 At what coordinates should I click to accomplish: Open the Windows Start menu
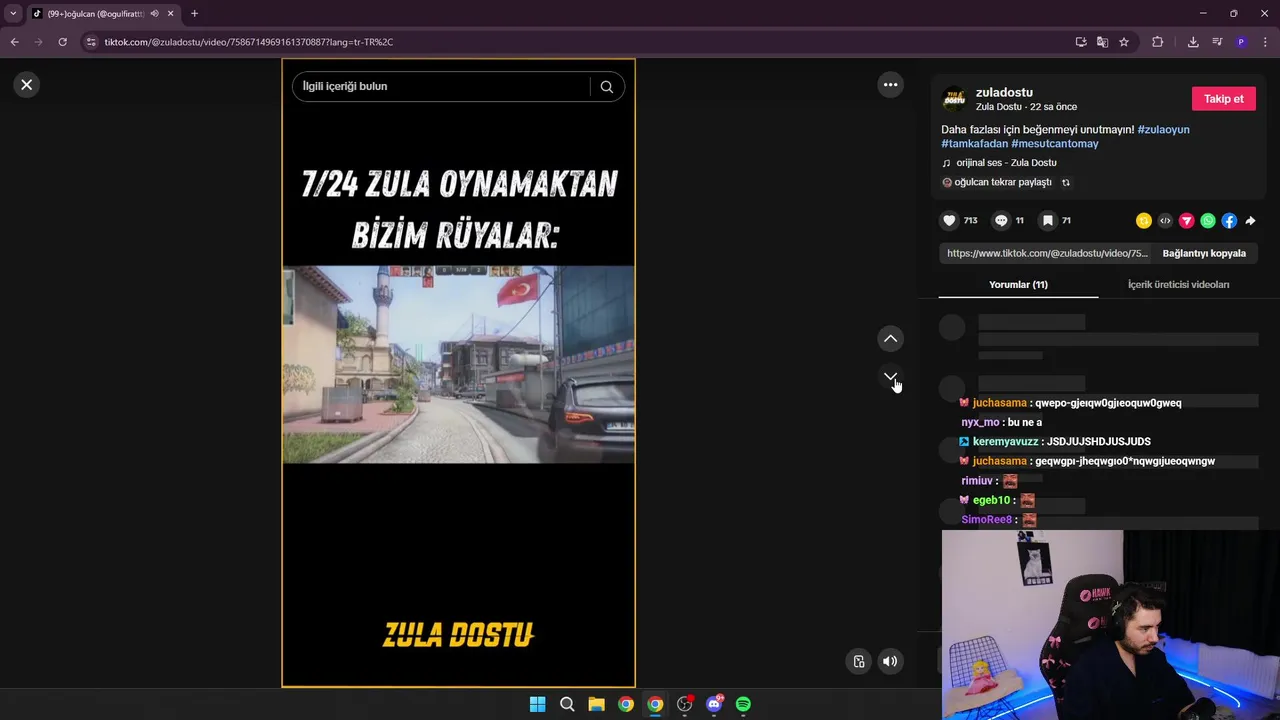coord(537,704)
